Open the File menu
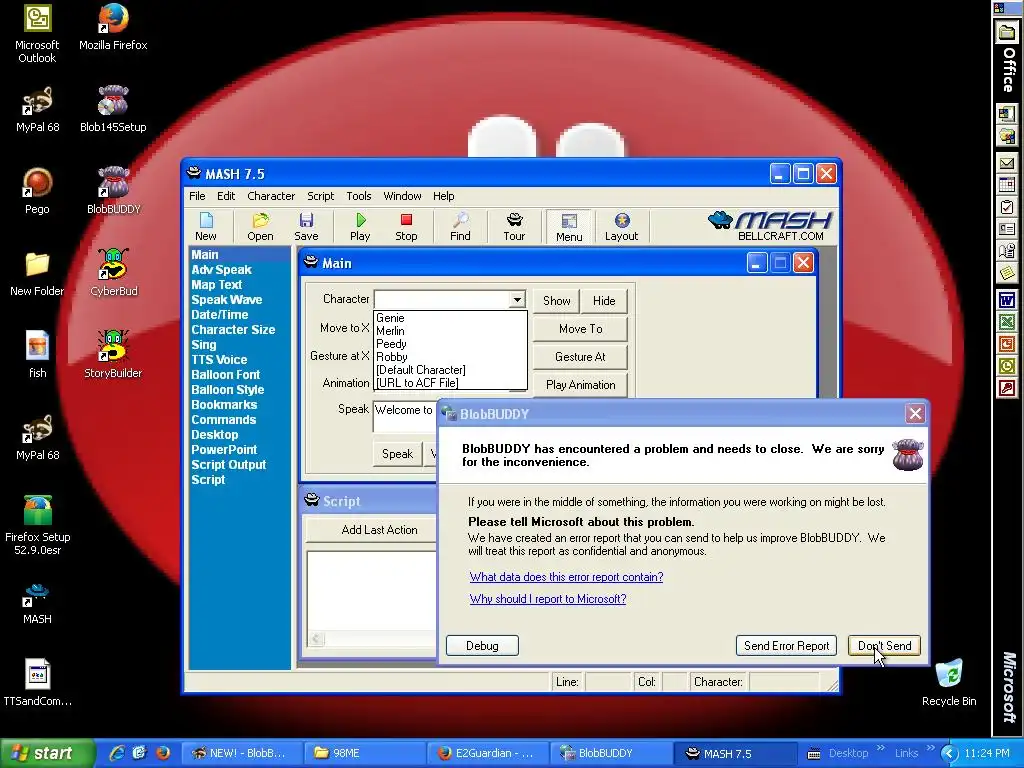The image size is (1024, 768). (x=197, y=196)
